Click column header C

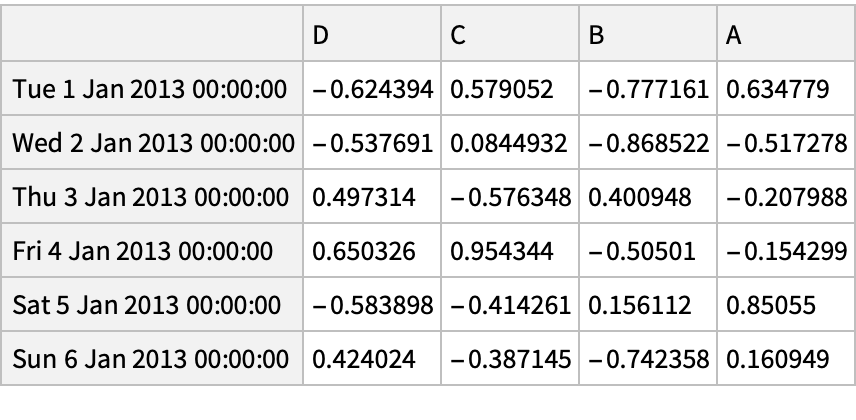point(510,35)
